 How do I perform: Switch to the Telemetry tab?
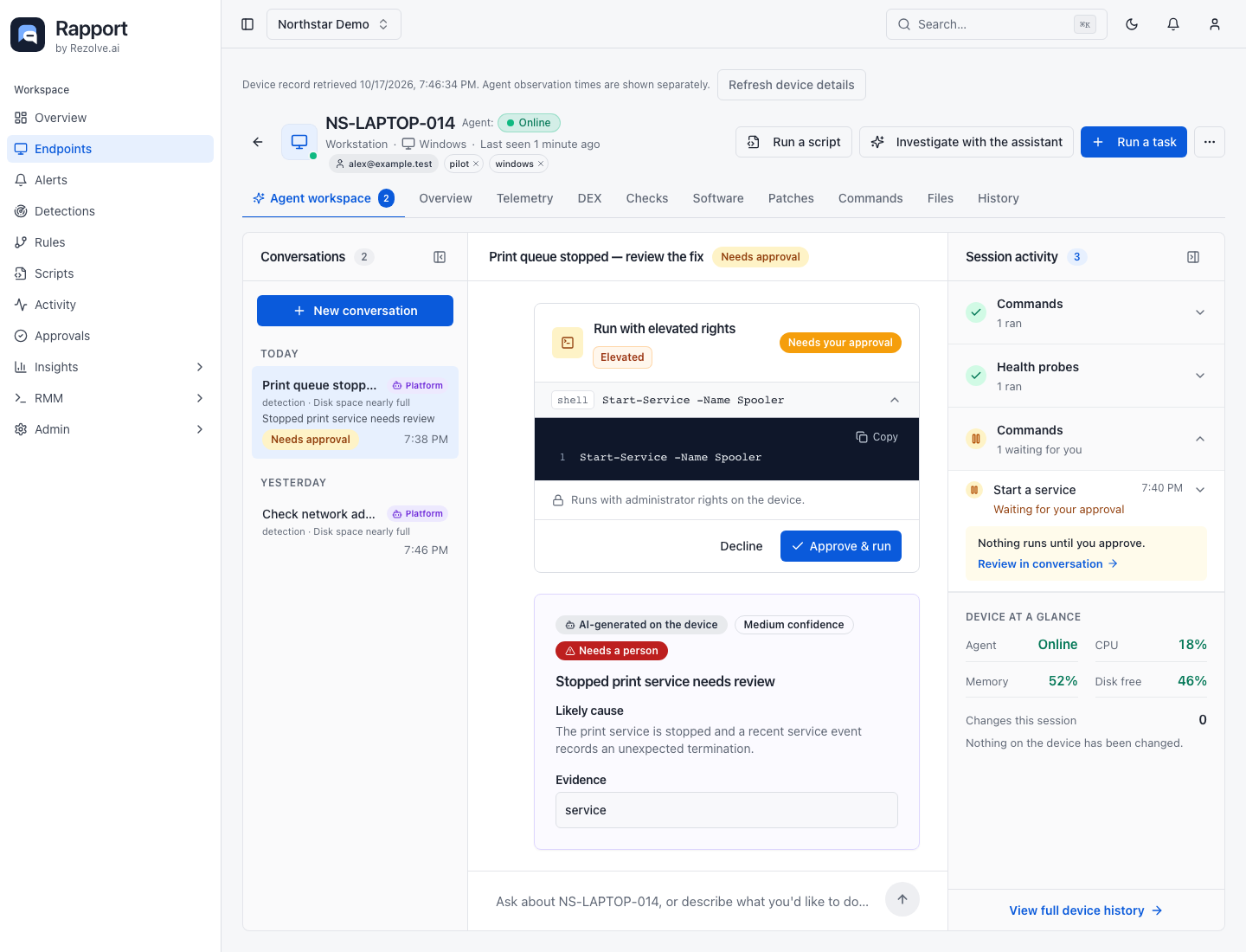click(524, 198)
